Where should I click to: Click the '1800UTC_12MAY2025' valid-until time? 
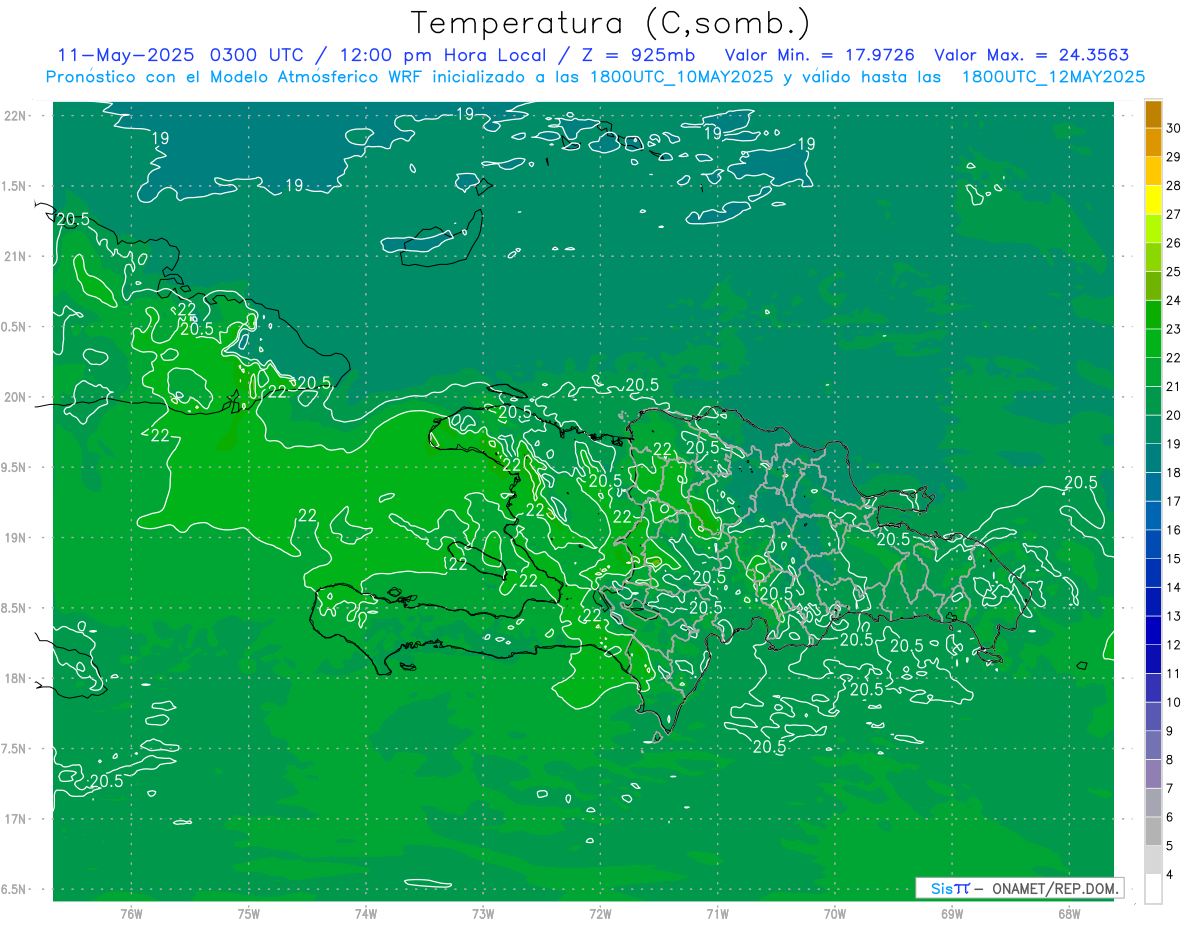coord(1053,77)
